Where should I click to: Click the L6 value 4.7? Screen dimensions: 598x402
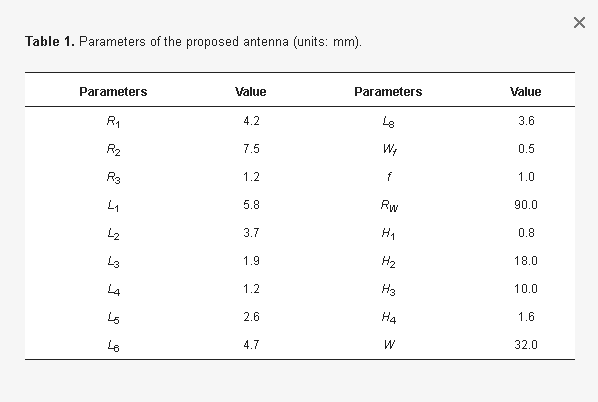(251, 345)
